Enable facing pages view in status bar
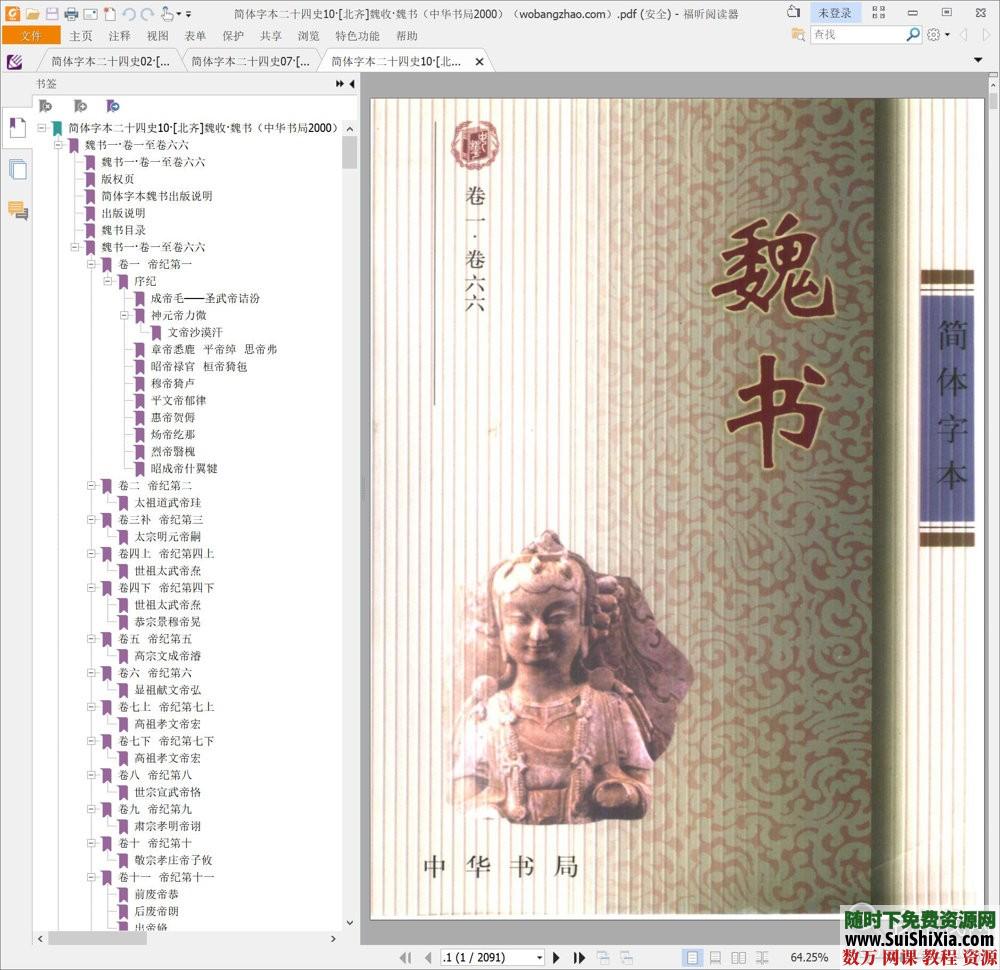The width and height of the screenshot is (1000, 970). (740, 957)
